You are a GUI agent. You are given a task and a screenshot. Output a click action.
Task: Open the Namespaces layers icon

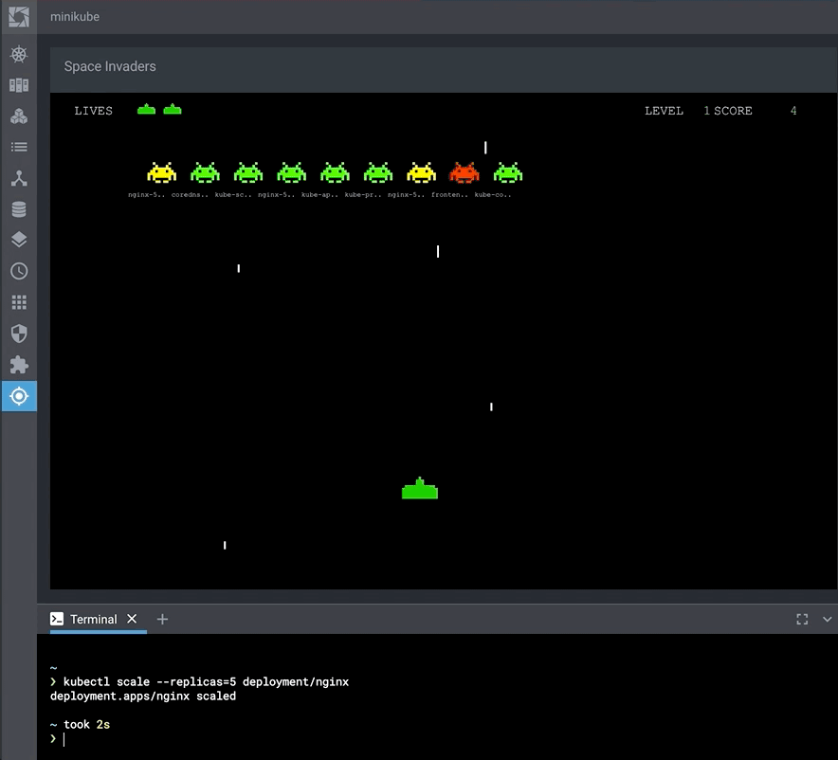tap(19, 239)
